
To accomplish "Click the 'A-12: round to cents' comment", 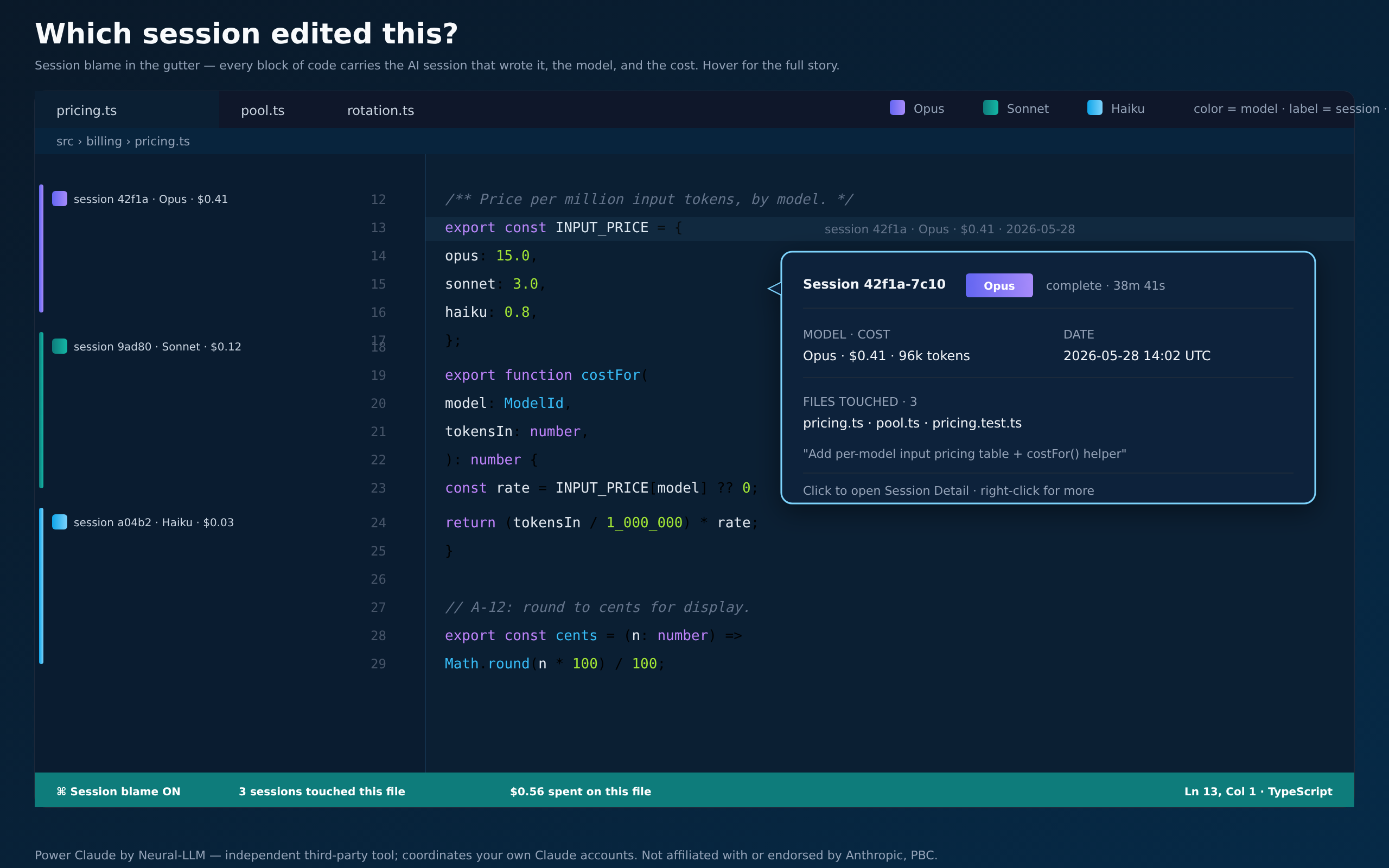I will coord(597,608).
